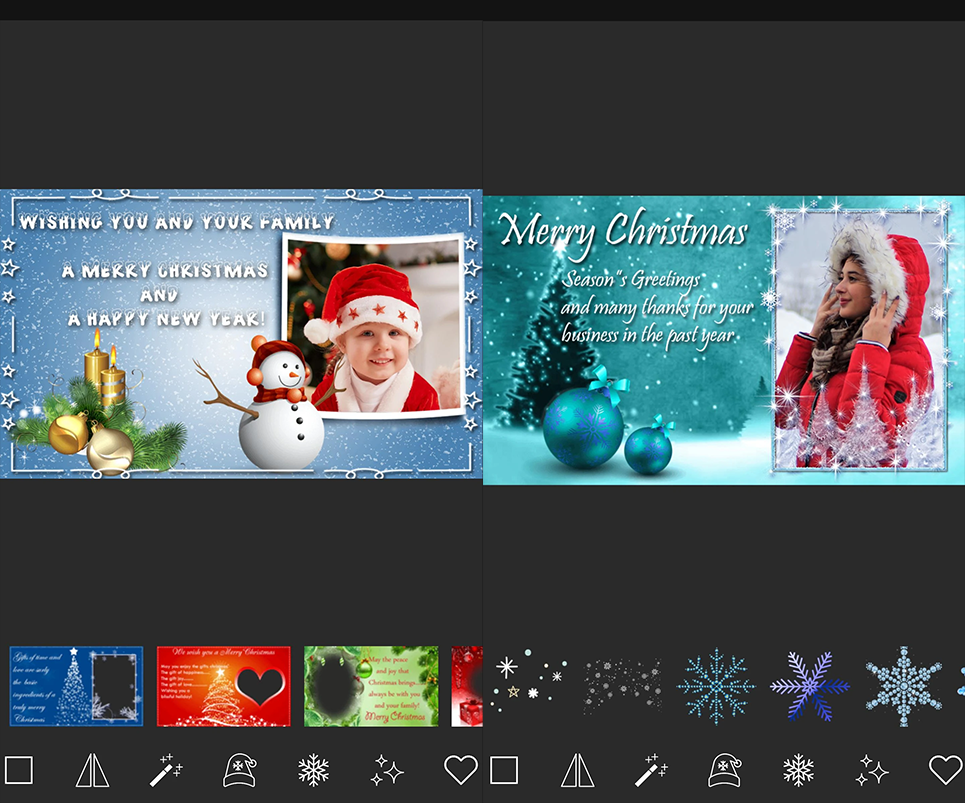This screenshot has width=965, height=803.
Task: Flip the snowman card horizontally
Action: 93,769
